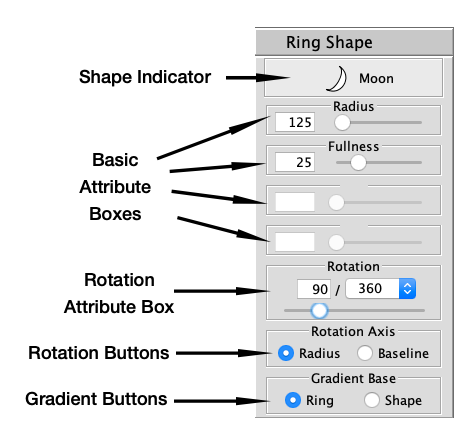Click the Ring Shape panel title bar

point(354,42)
